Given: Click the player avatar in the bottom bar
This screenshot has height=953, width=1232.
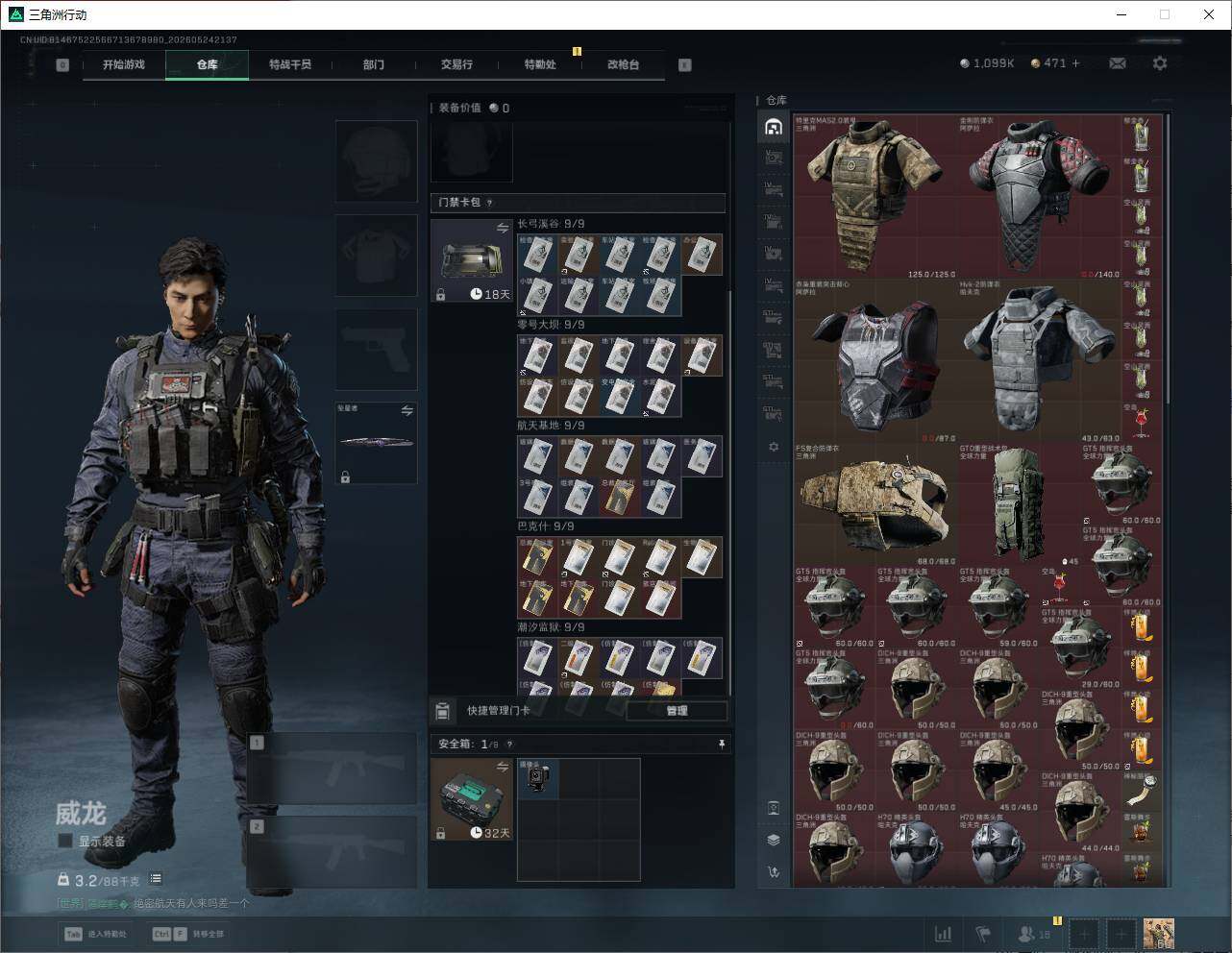Looking at the screenshot, I should [x=1159, y=934].
